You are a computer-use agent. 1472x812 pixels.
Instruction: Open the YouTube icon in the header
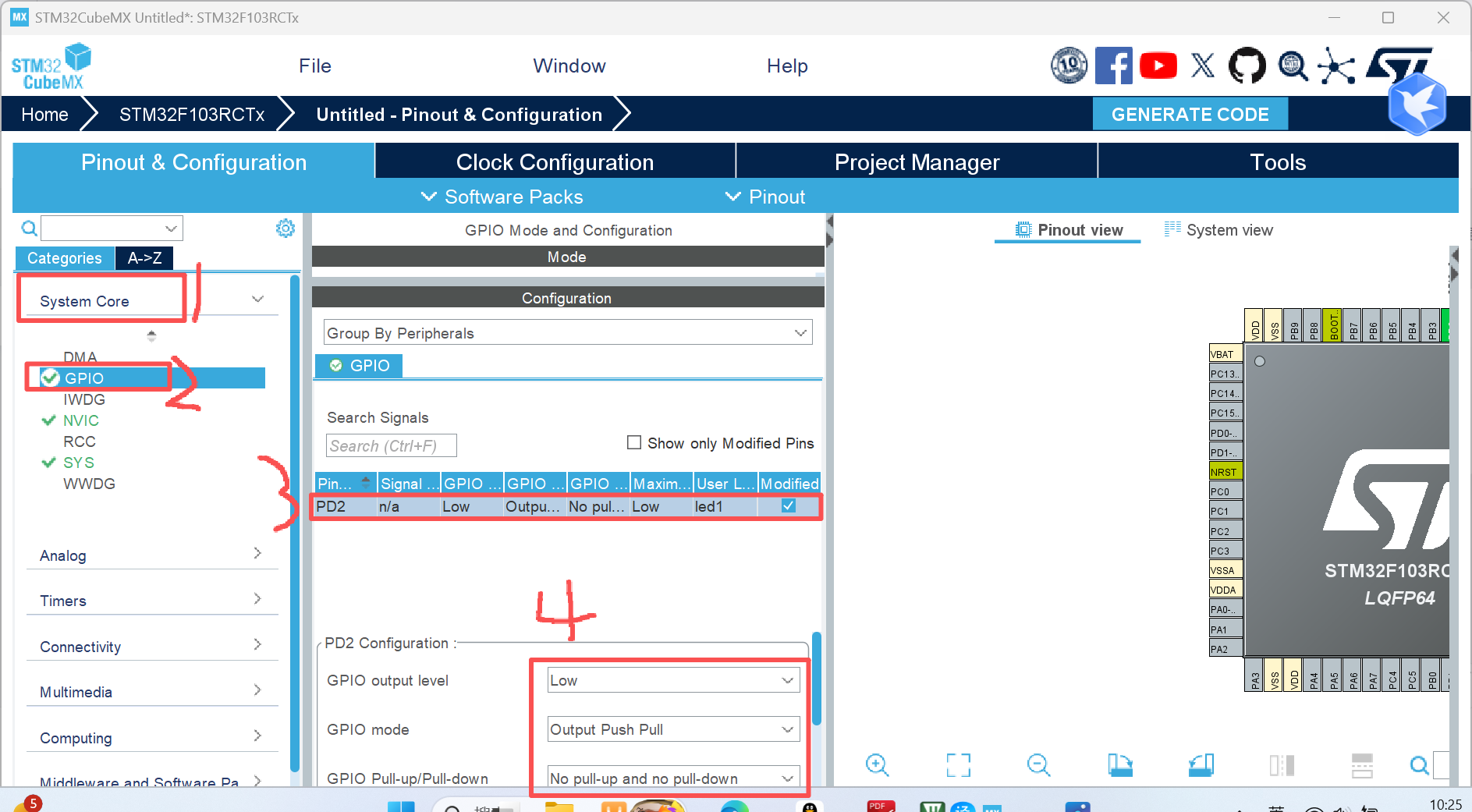tap(1158, 66)
